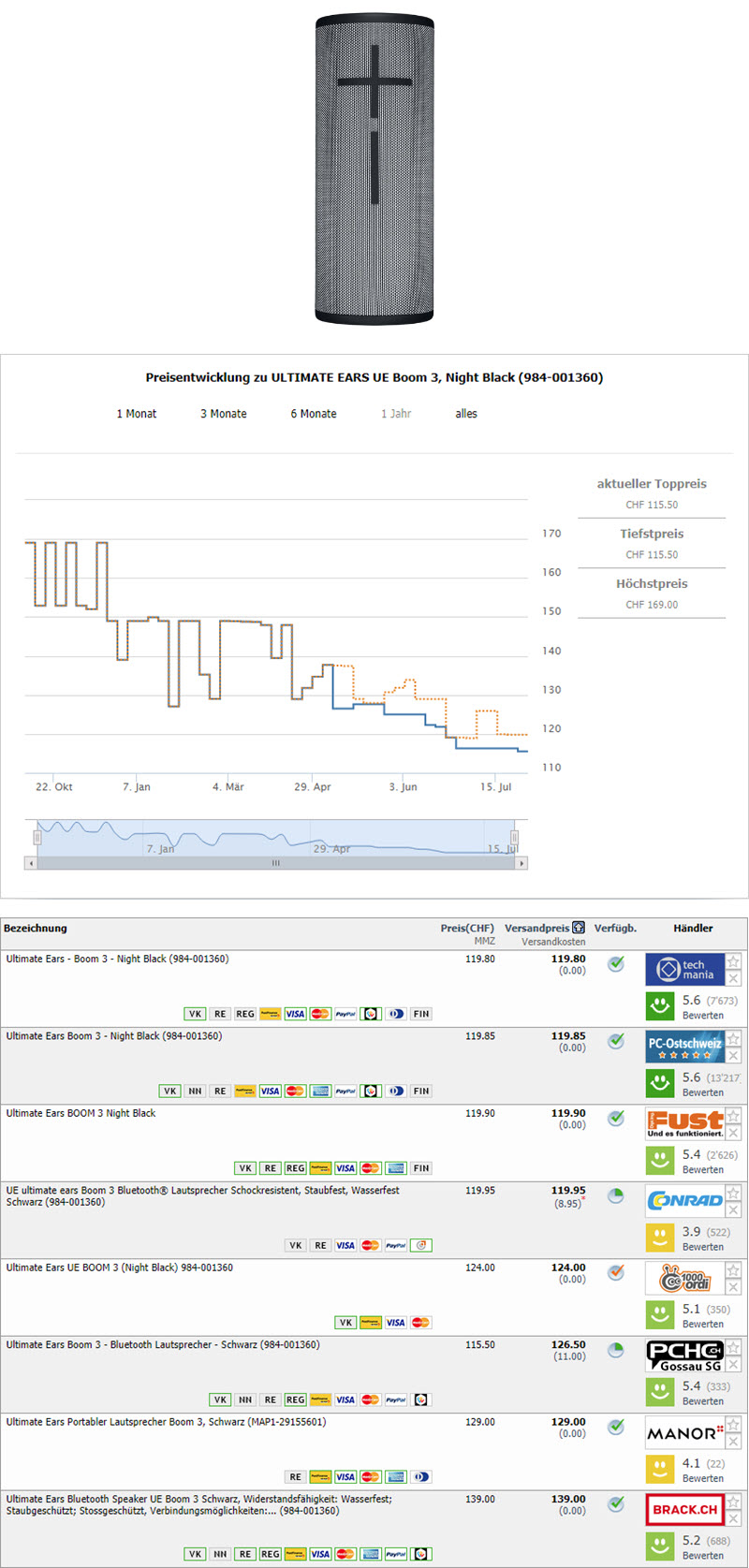
Task: Click Bewerten link under techmania
Action: coord(702,1016)
